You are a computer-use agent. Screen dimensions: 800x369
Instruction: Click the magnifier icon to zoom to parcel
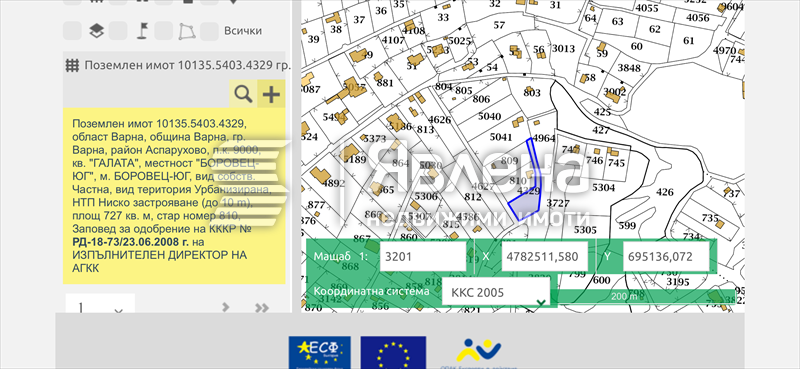(x=243, y=94)
